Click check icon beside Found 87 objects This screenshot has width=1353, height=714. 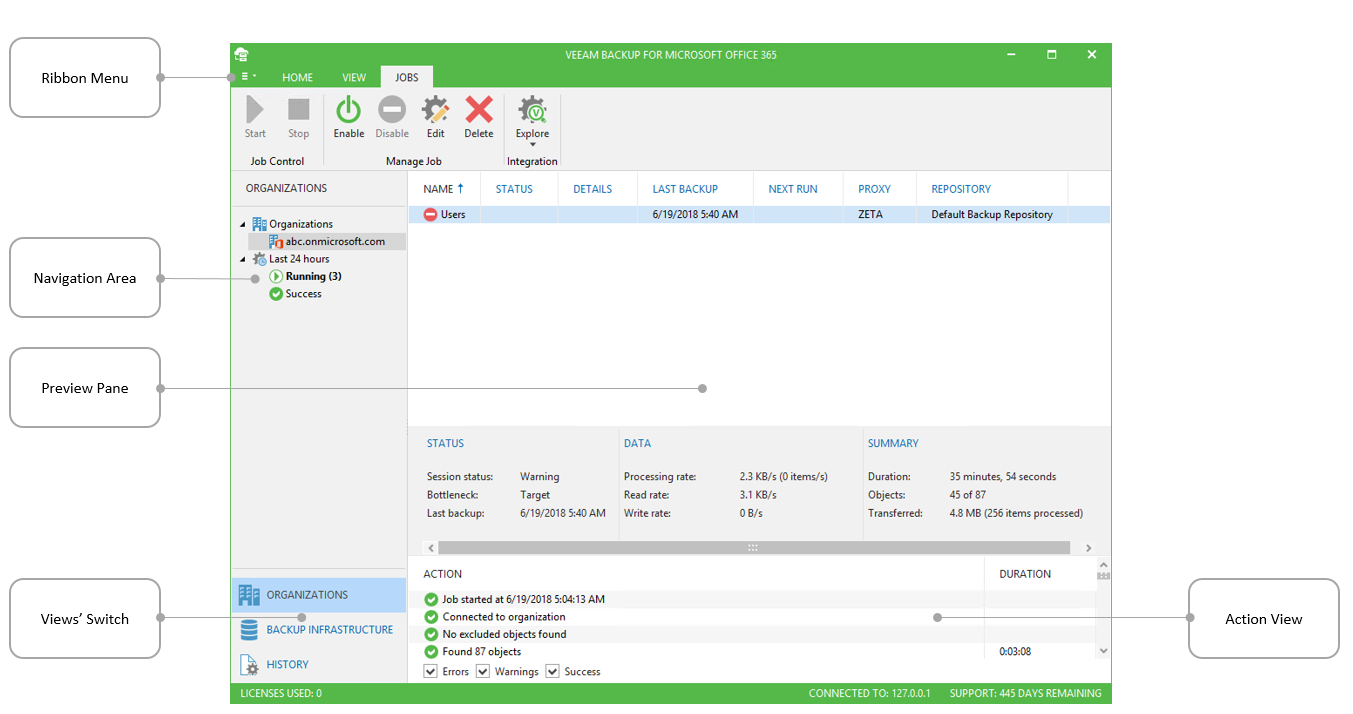pyautogui.click(x=431, y=652)
